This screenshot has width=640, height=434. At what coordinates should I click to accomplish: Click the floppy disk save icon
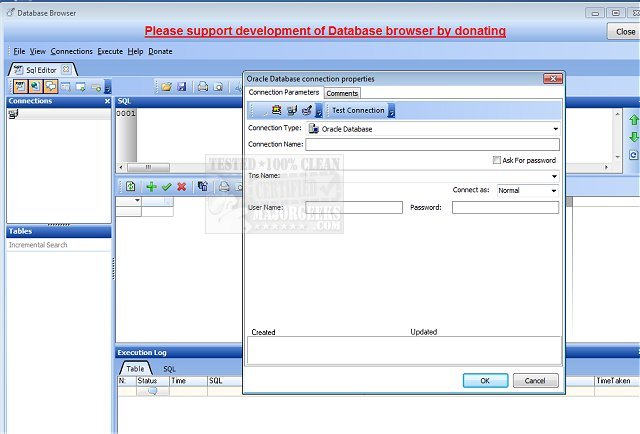tap(182, 87)
